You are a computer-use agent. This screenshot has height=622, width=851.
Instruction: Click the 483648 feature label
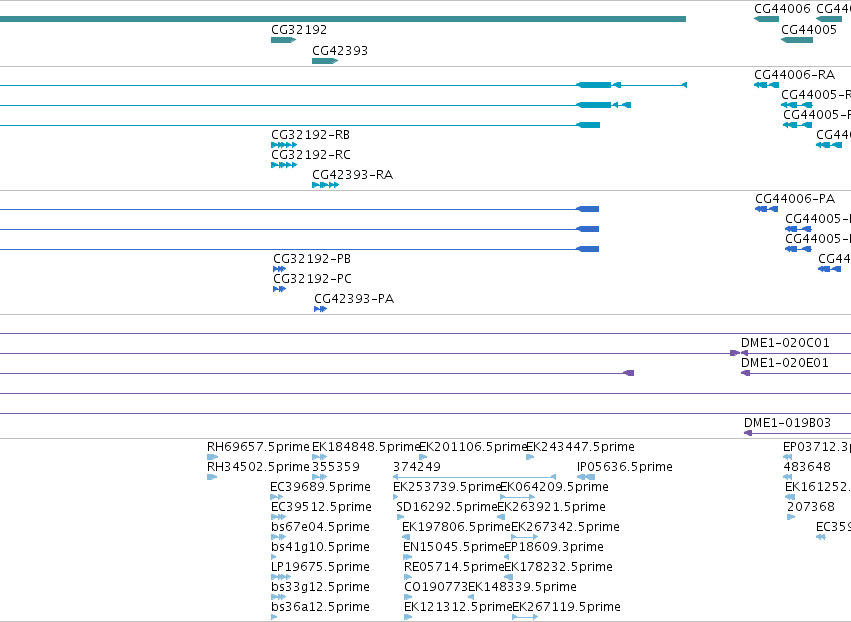(807, 467)
